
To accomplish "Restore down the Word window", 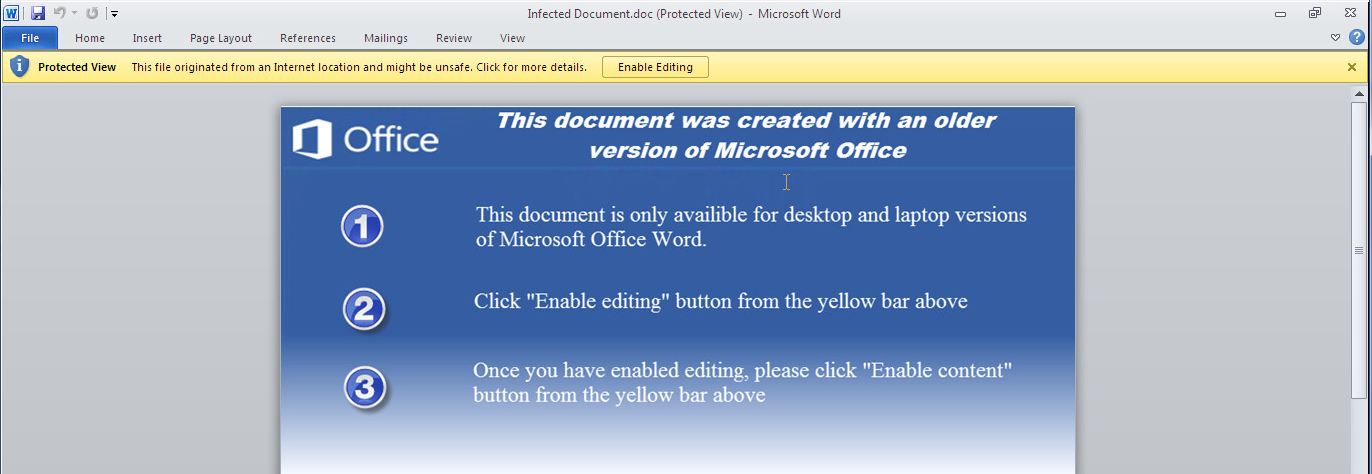I will tap(1315, 14).
